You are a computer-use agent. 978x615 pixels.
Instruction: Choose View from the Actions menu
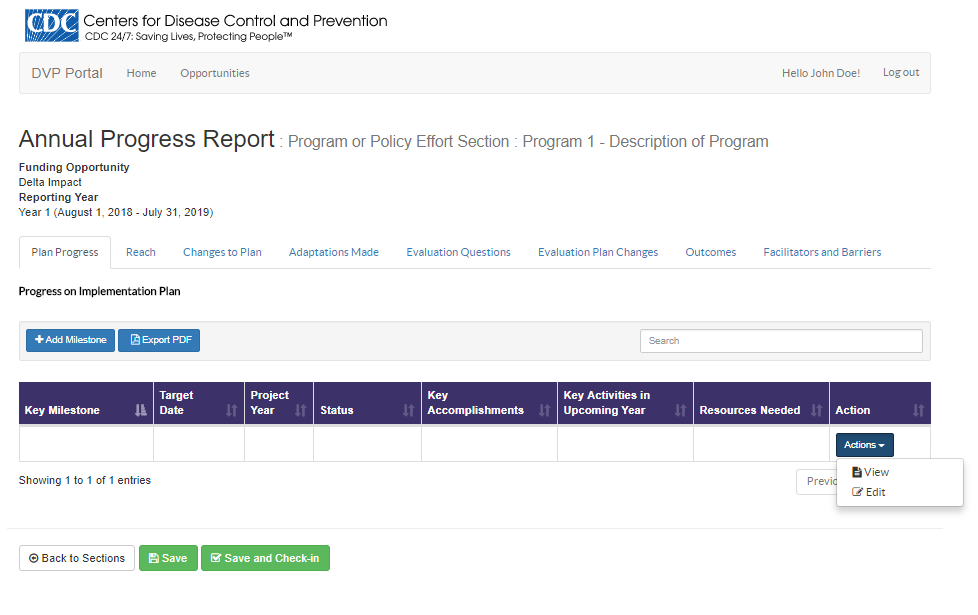[875, 472]
